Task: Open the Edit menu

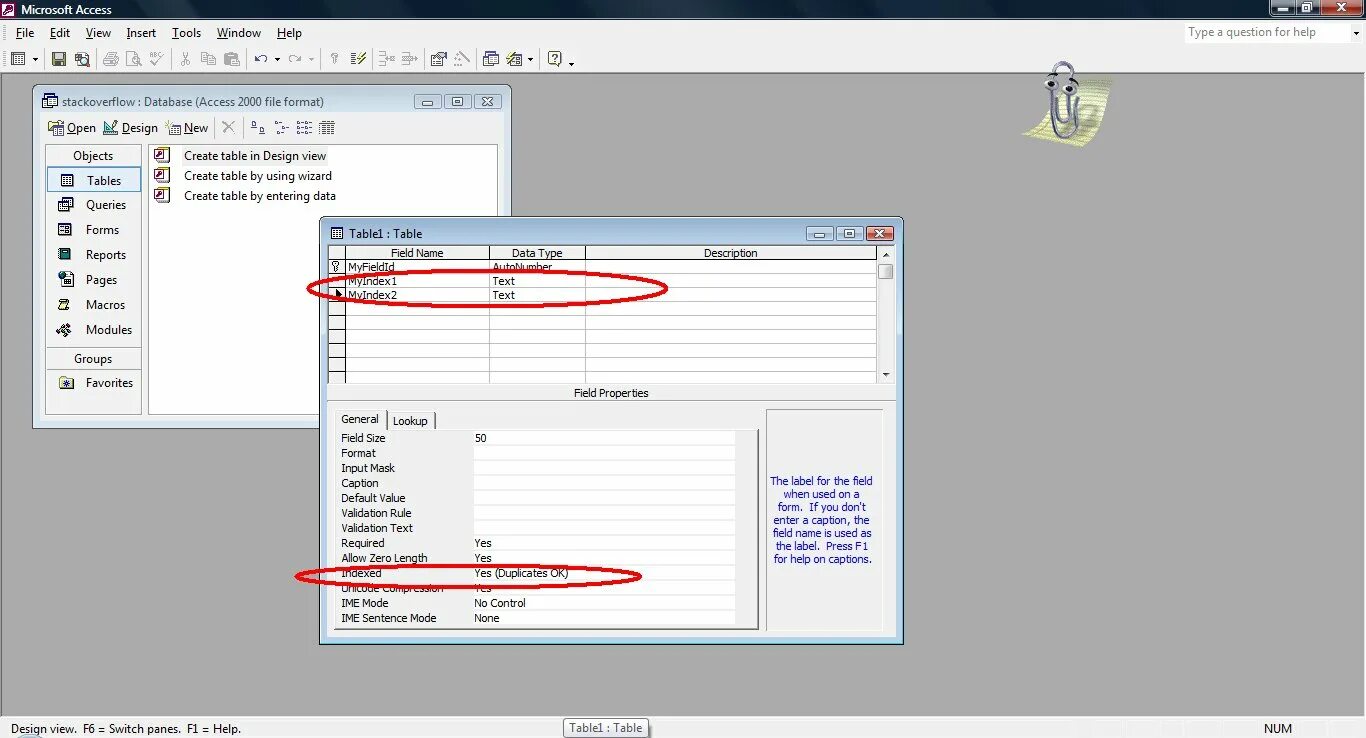Action: (x=60, y=33)
